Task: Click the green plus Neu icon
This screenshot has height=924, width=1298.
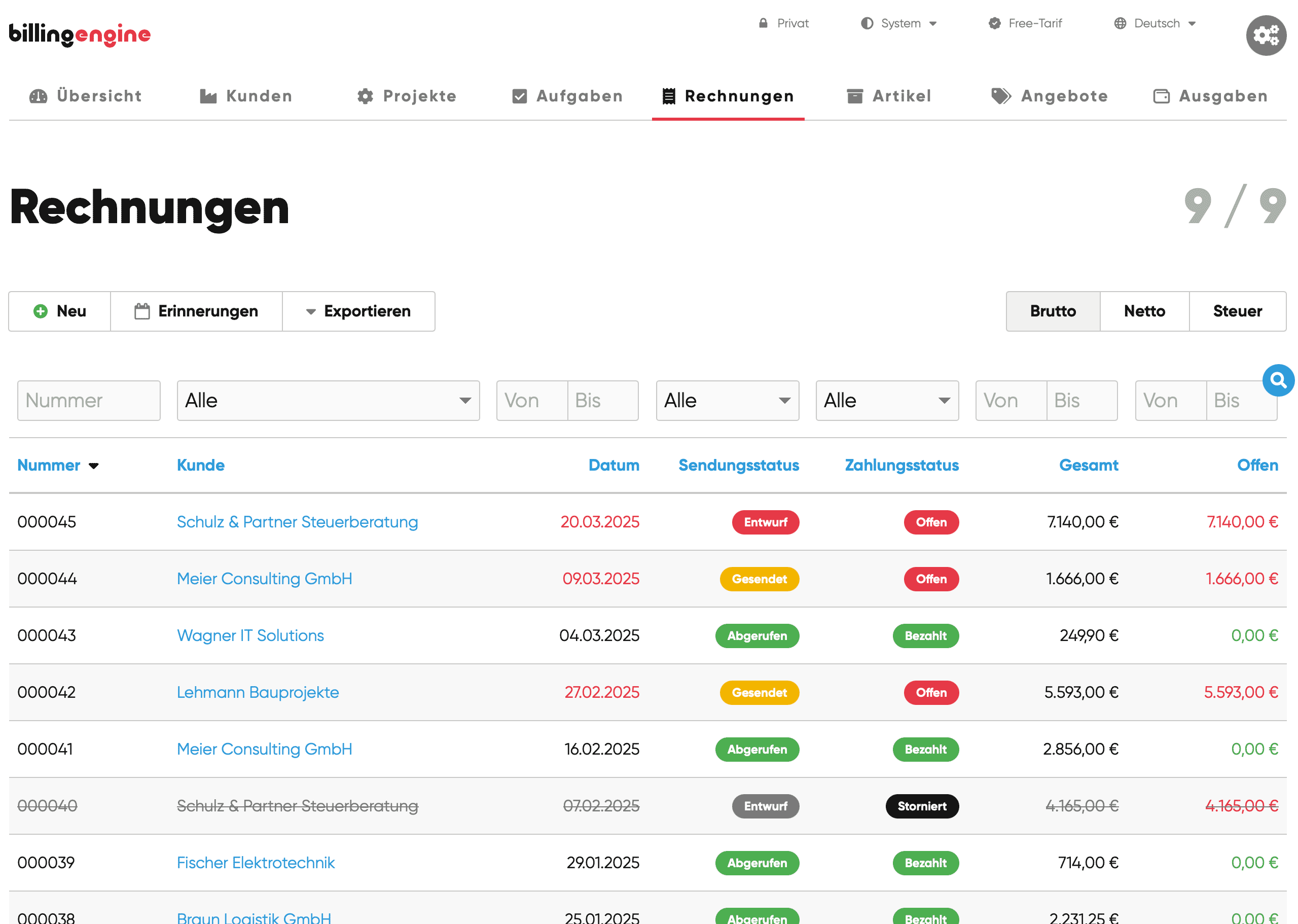Action: pyautogui.click(x=41, y=311)
